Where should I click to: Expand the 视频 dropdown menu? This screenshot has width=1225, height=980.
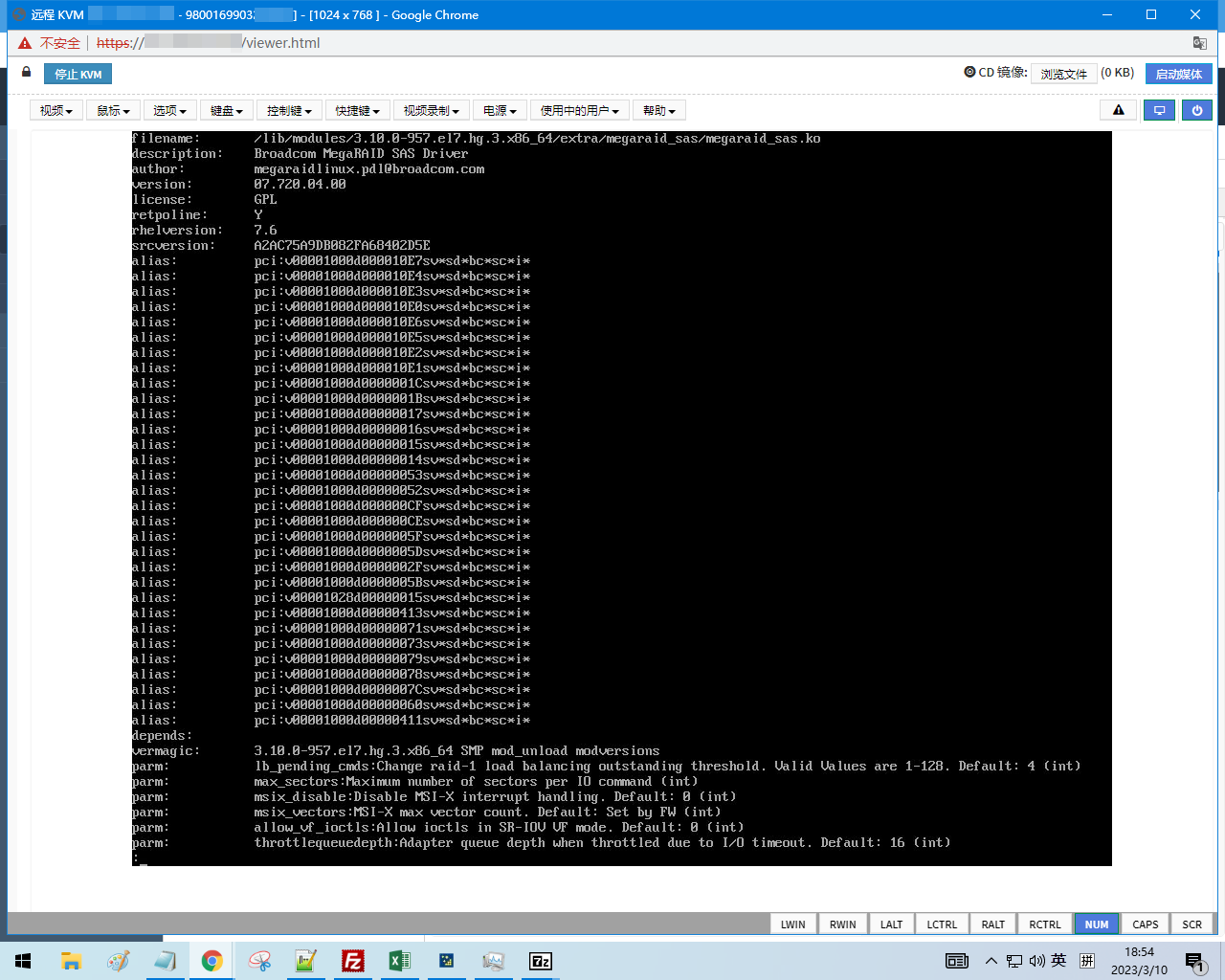click(56, 111)
